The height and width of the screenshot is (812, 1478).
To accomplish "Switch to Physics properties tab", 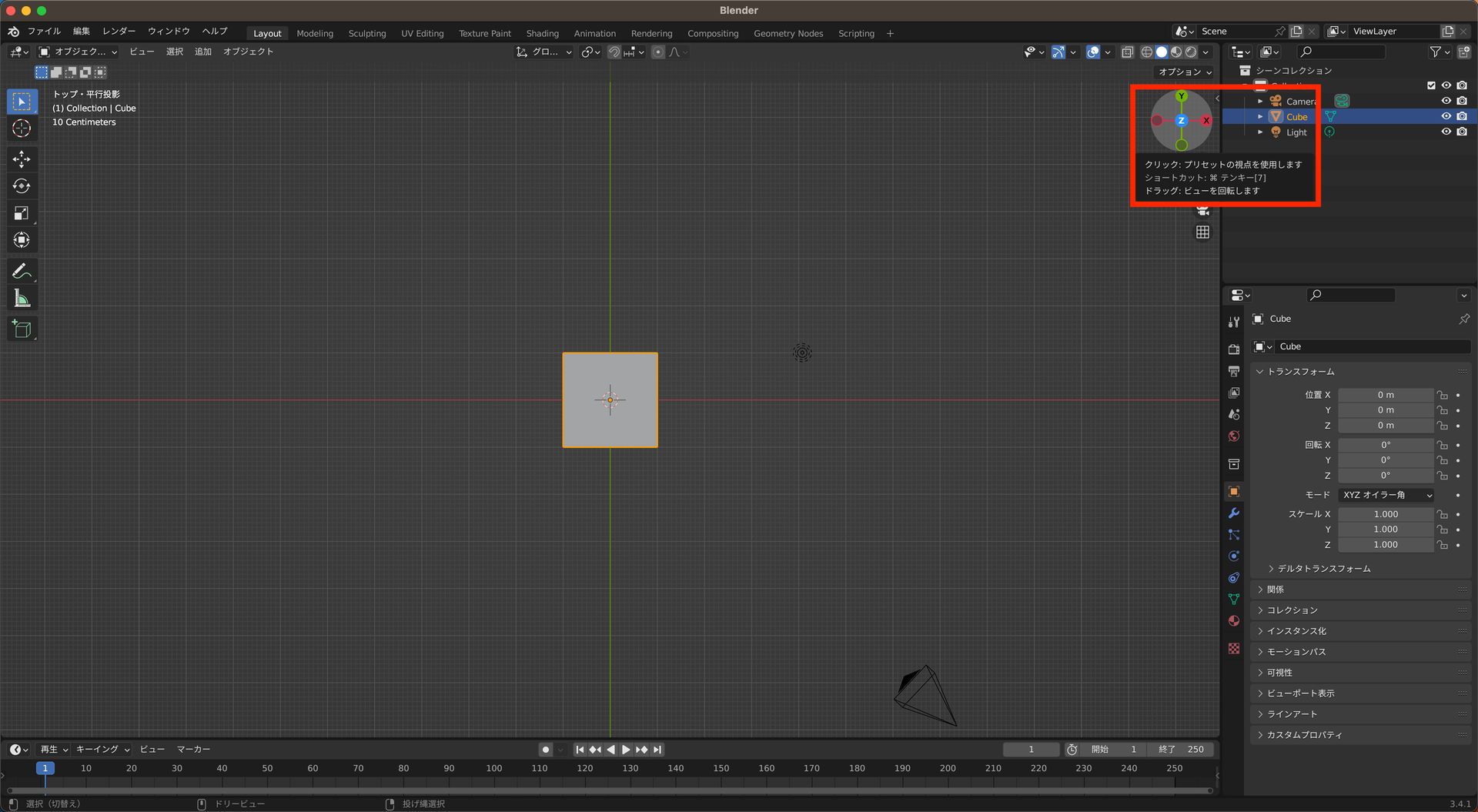I will 1234,556.
